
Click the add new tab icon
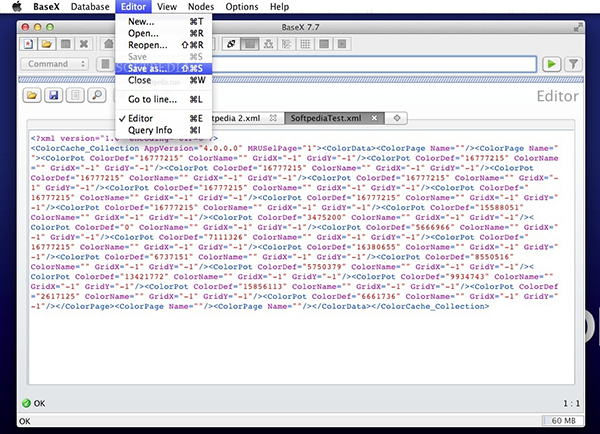pos(397,118)
